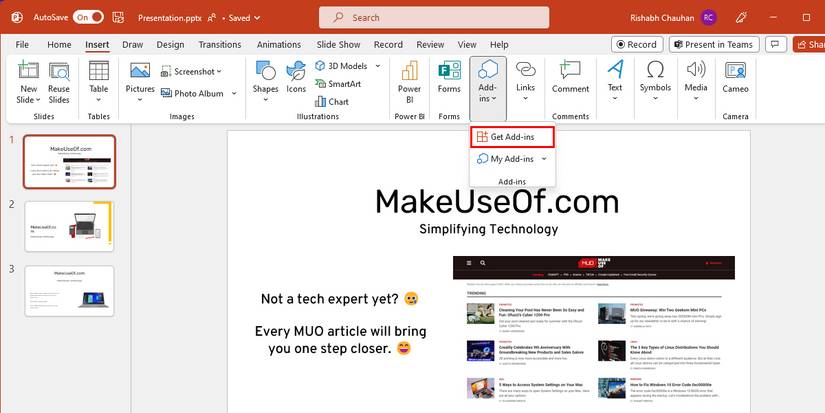Click the MUO website screenshot image
Viewport: 825px width, 413px height.
point(593,330)
